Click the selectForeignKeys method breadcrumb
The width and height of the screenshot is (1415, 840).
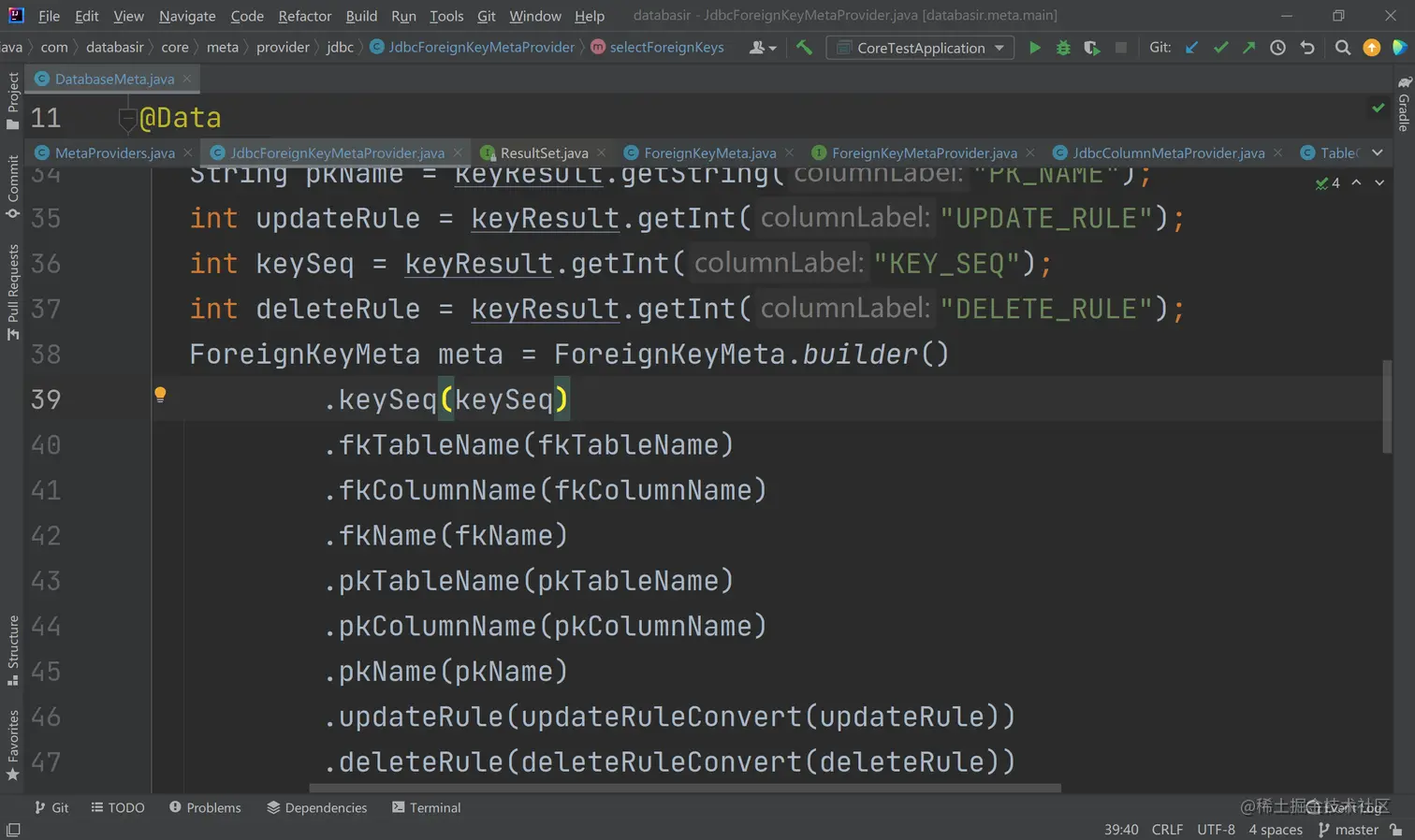658,47
